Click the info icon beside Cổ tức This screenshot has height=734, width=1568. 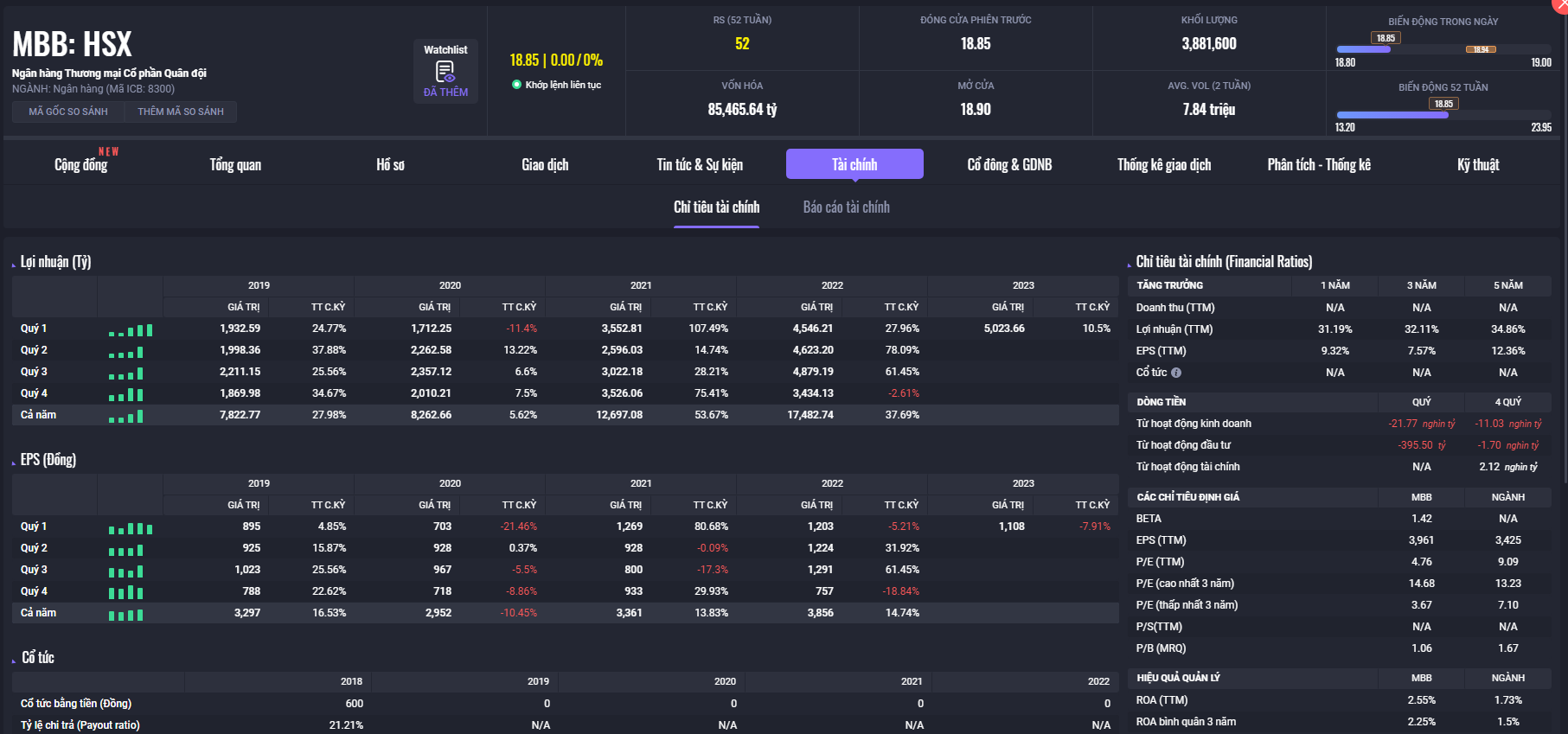1176,373
